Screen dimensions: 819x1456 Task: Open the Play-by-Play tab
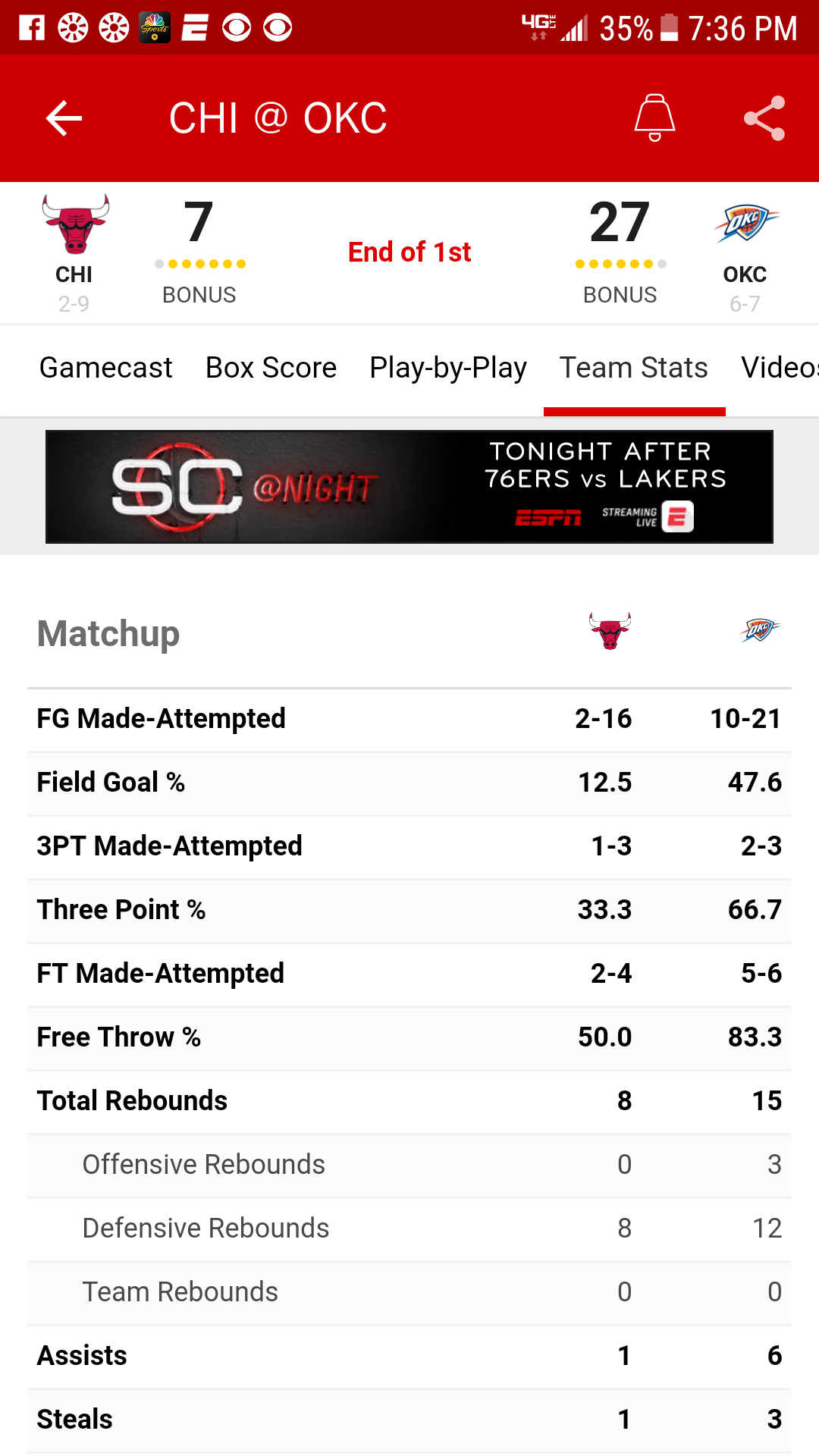coord(448,369)
